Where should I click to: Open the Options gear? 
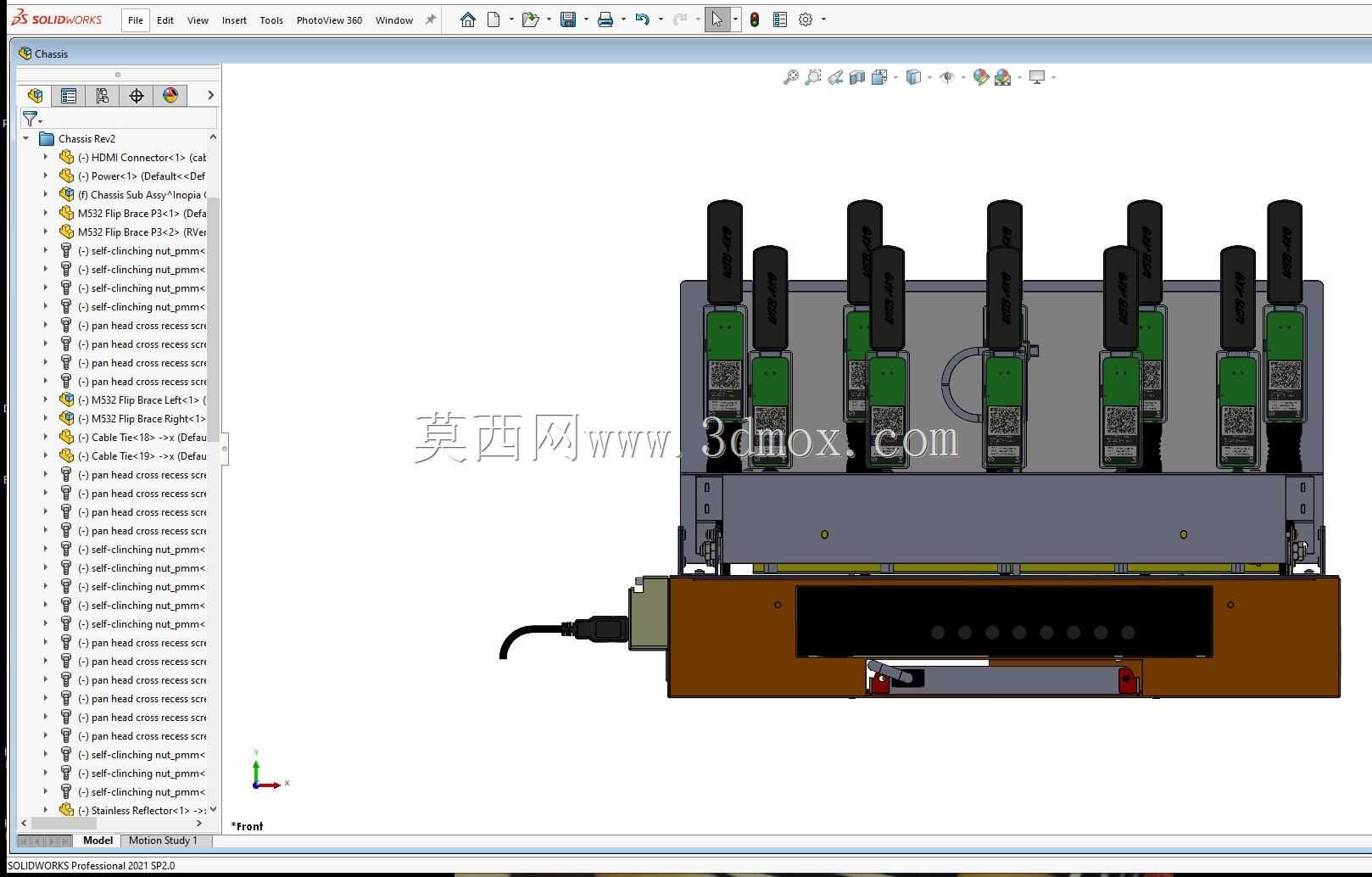pos(806,20)
